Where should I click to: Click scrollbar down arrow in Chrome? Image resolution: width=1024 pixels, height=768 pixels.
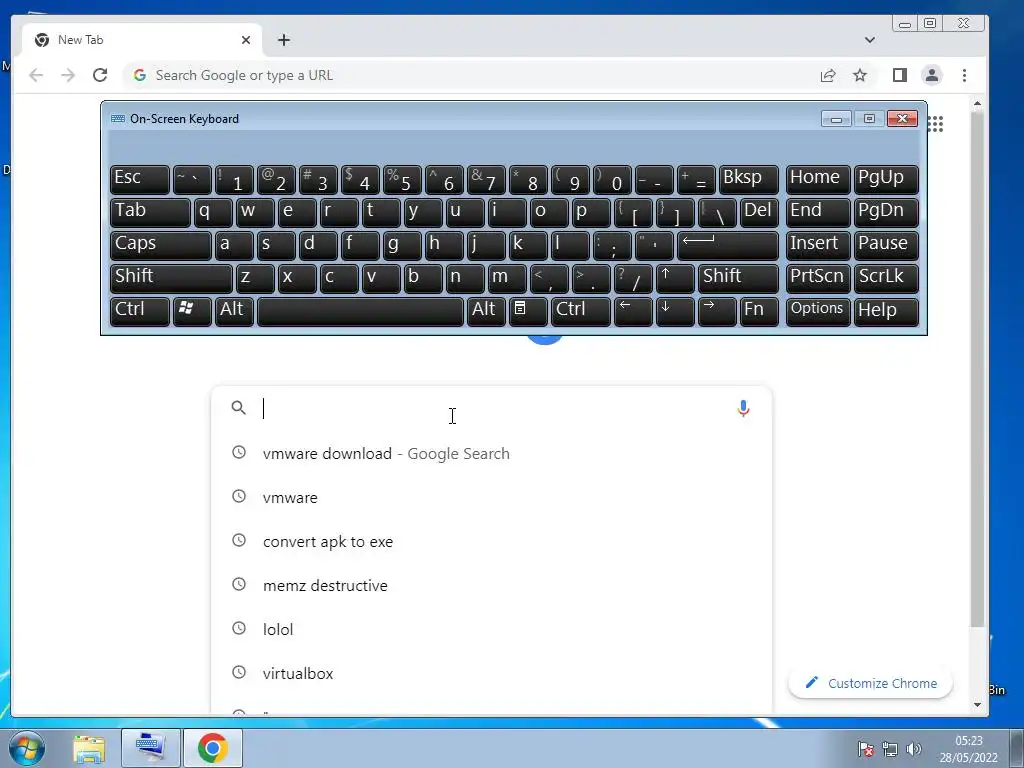pyautogui.click(x=977, y=705)
